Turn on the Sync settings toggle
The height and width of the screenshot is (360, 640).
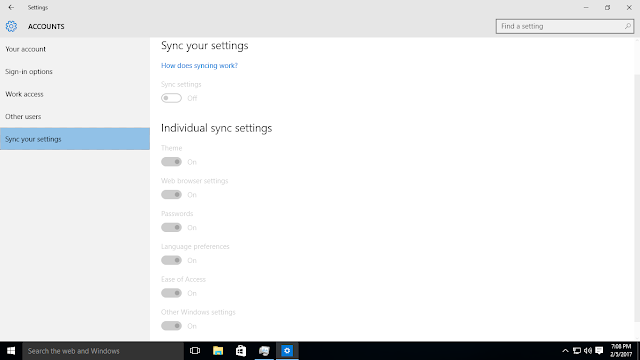pos(171,98)
